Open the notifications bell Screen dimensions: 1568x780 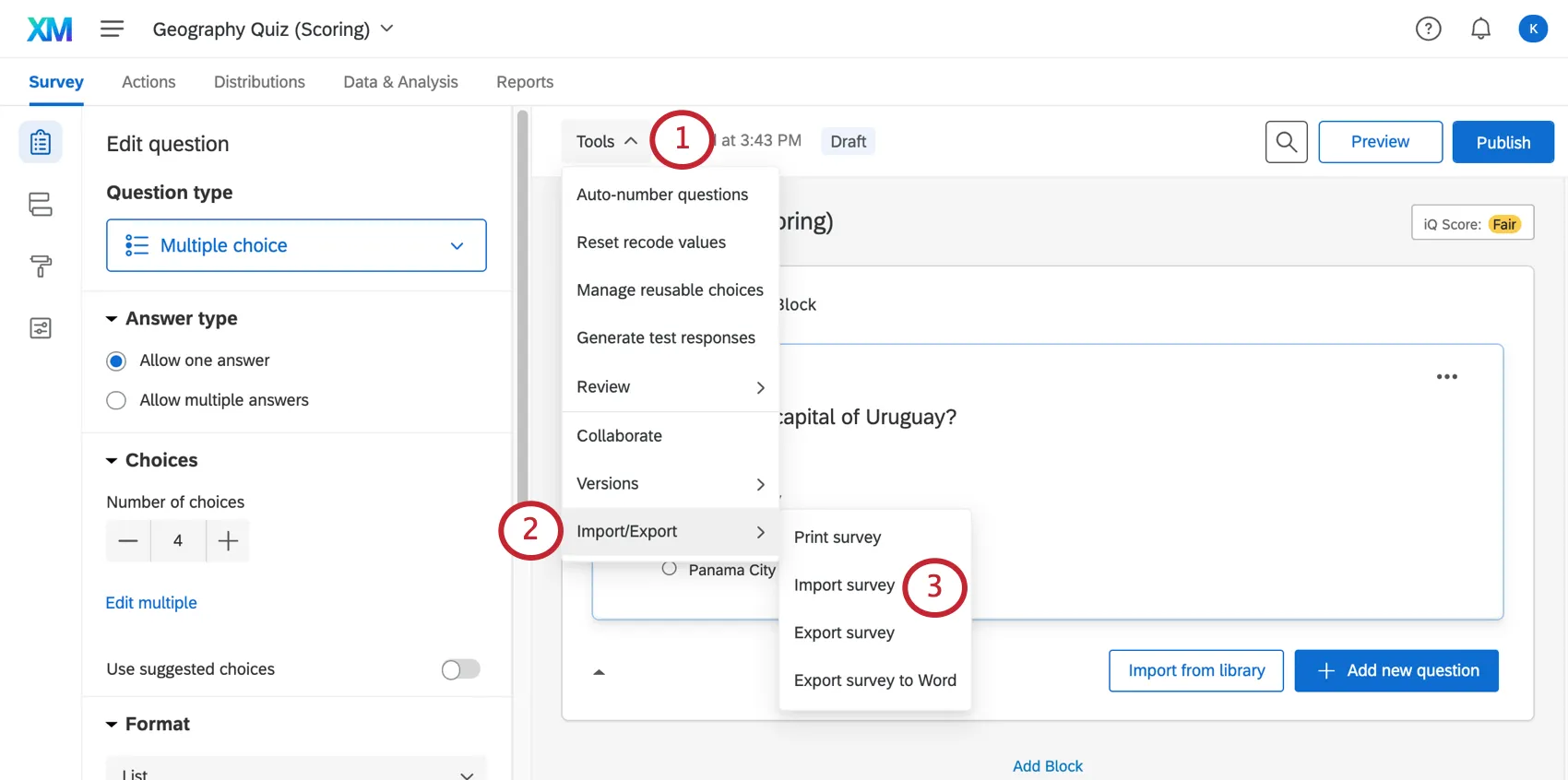point(1480,30)
